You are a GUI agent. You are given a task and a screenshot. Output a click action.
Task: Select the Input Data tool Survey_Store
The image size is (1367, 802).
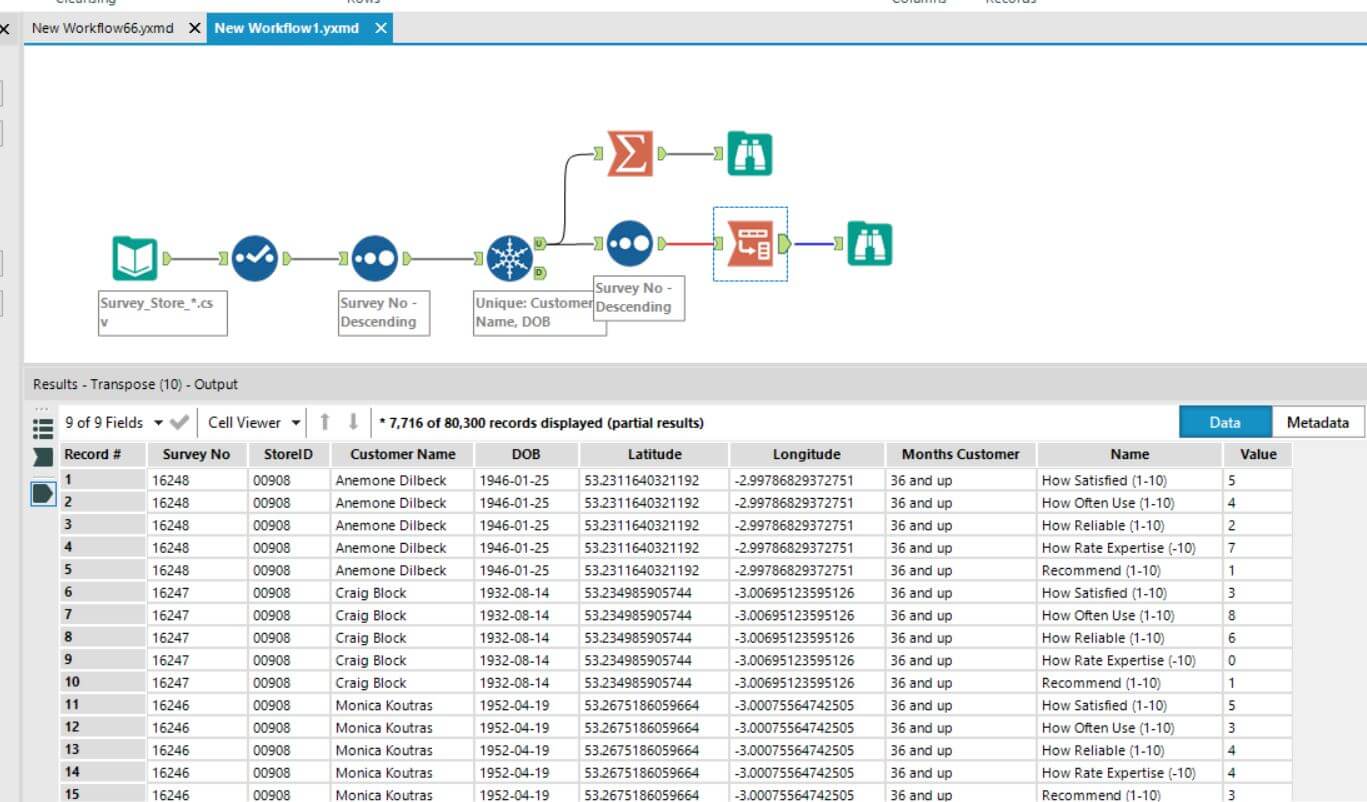134,259
